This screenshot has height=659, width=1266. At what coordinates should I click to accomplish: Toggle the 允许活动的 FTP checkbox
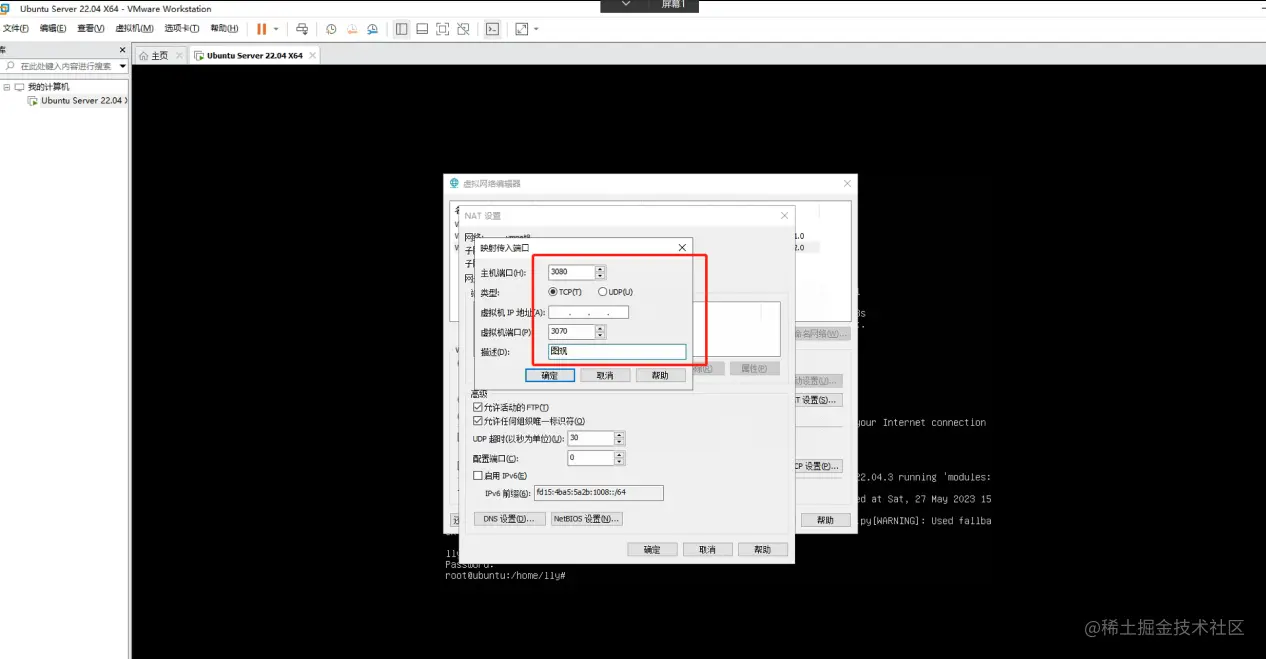click(478, 407)
